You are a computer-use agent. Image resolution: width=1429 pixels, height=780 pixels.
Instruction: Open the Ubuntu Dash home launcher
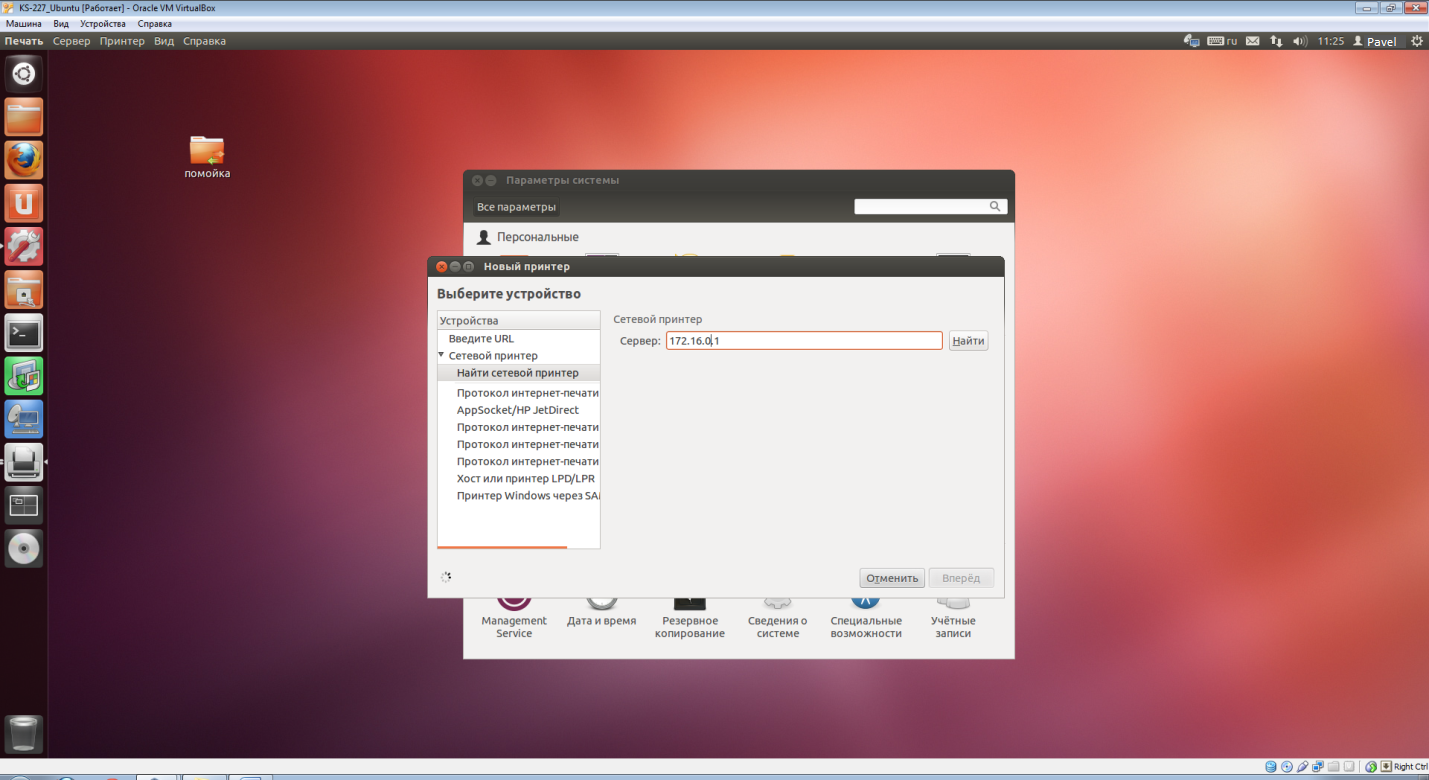click(x=24, y=74)
